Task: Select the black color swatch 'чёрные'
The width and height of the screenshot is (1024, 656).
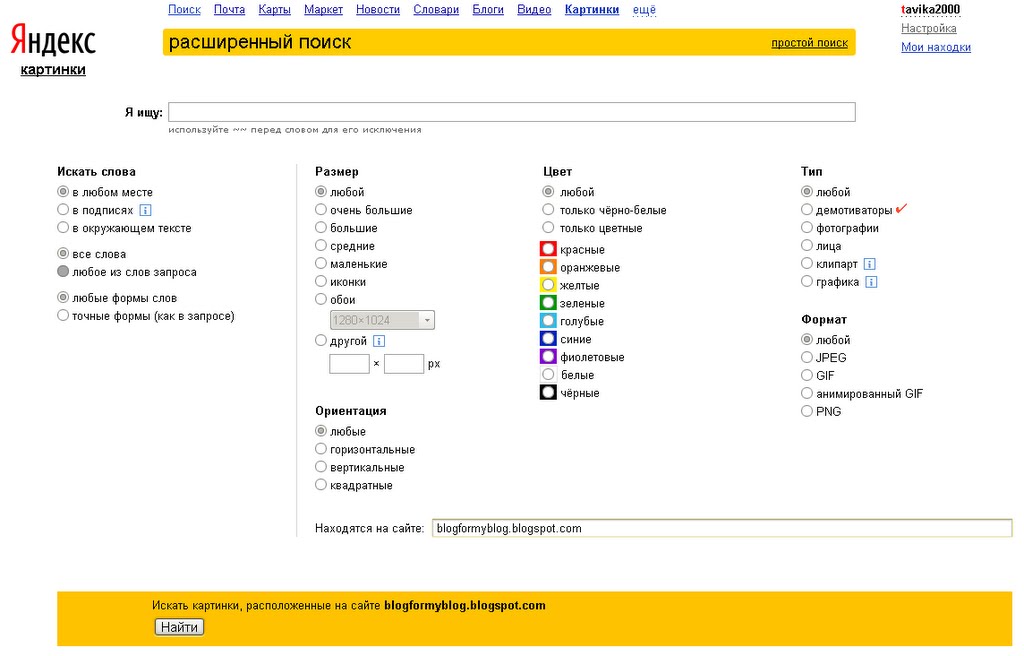Action: (548, 393)
